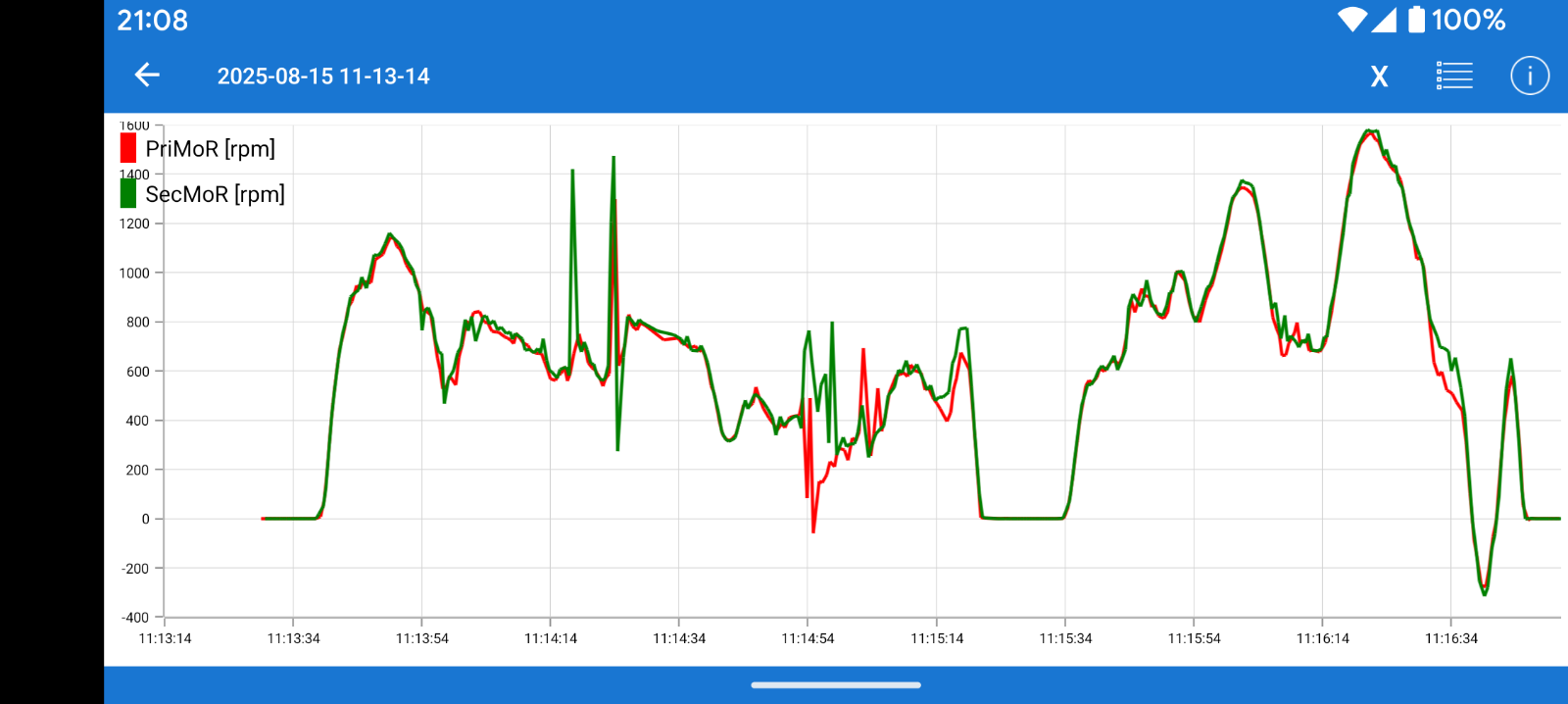This screenshot has height=704, width=1568.
Task: Click the 1000 y-axis value
Action: tap(134, 273)
